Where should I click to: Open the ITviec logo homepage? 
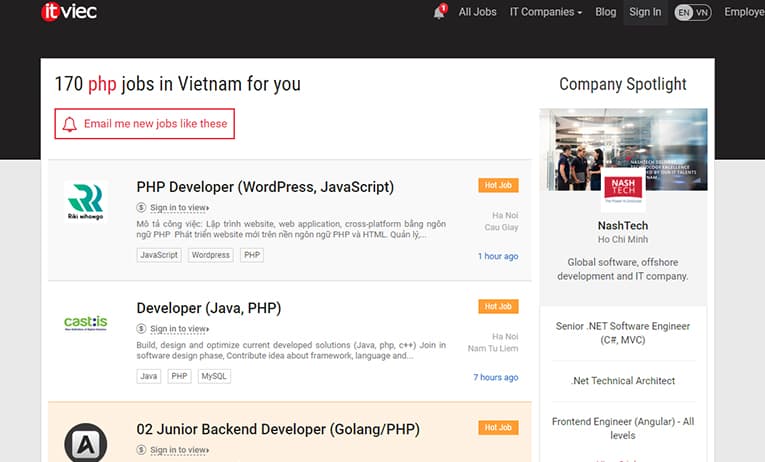(x=69, y=12)
